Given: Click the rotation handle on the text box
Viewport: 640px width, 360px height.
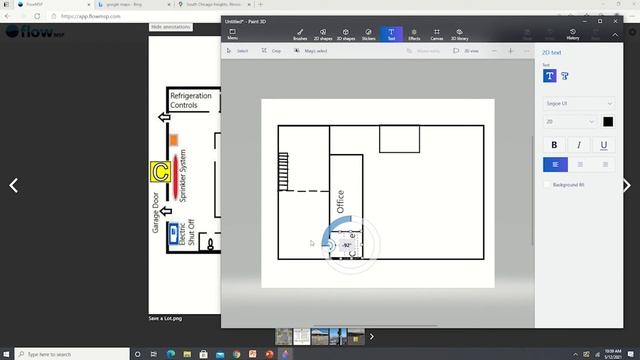Looking at the screenshot, I should point(329,245).
